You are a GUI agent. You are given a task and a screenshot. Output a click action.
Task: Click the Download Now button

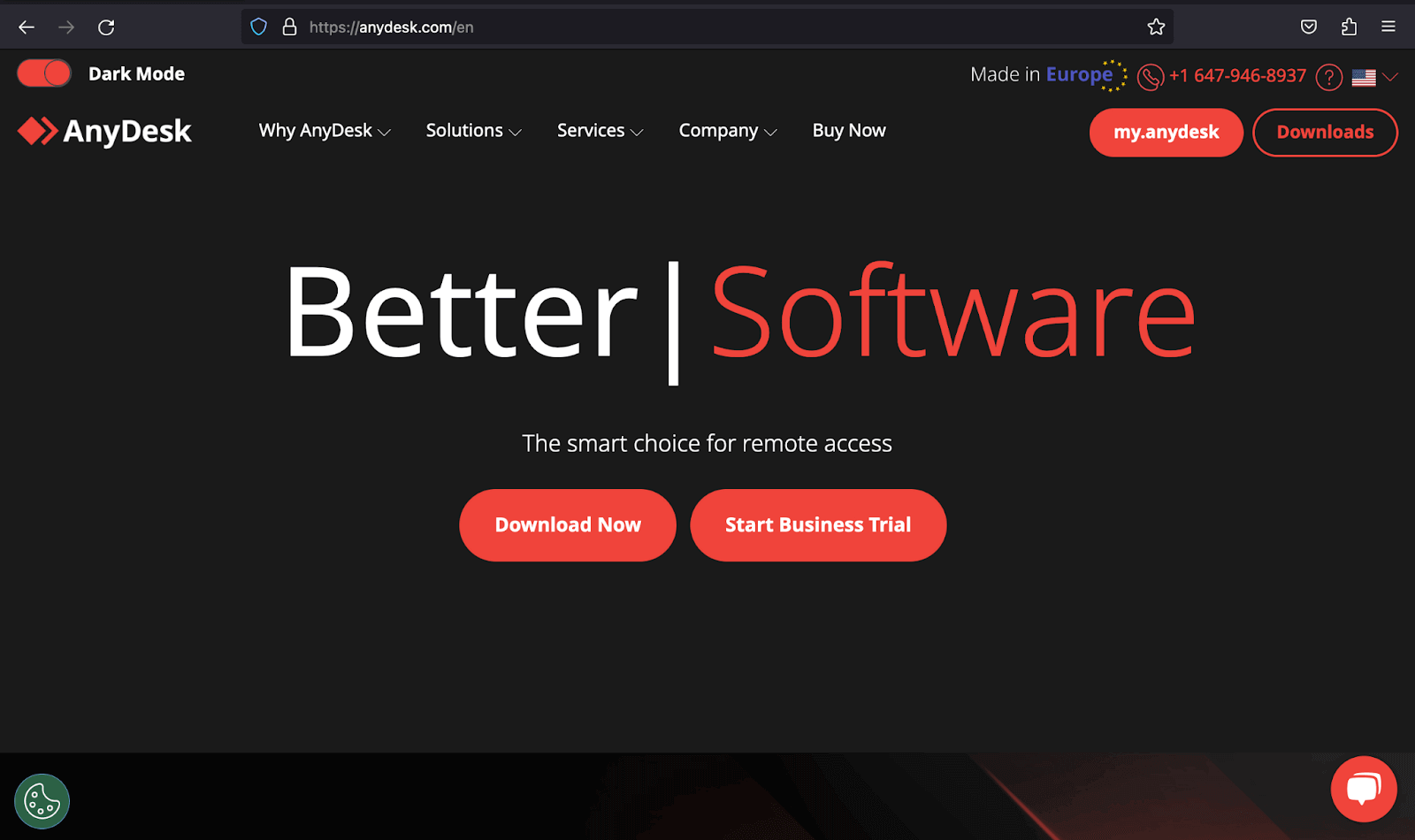(x=567, y=524)
